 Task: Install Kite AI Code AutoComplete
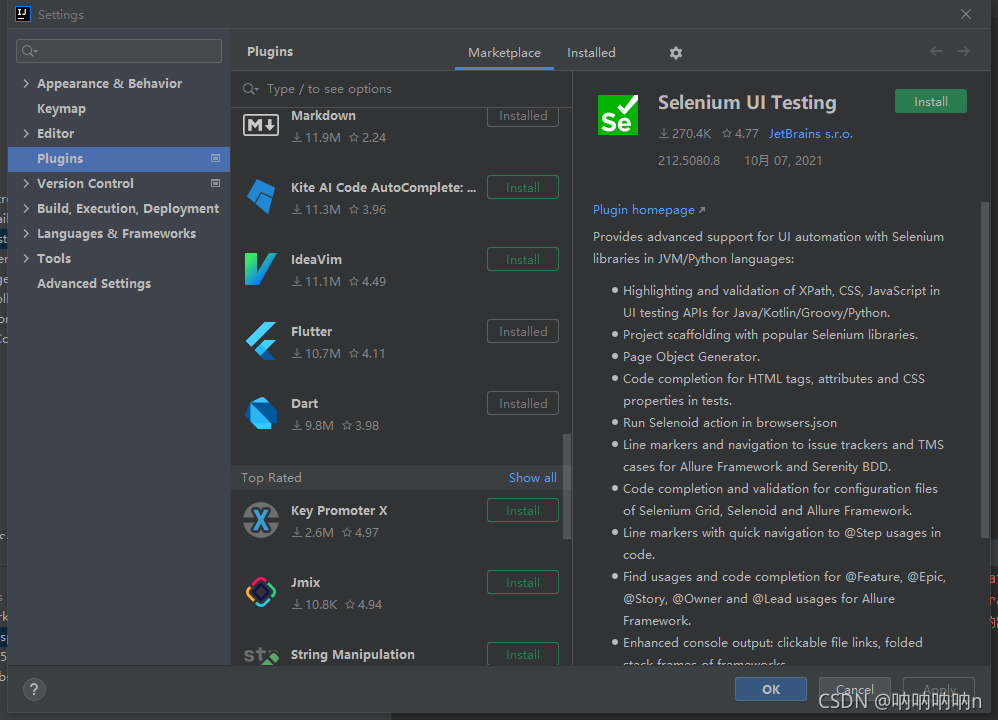click(523, 188)
